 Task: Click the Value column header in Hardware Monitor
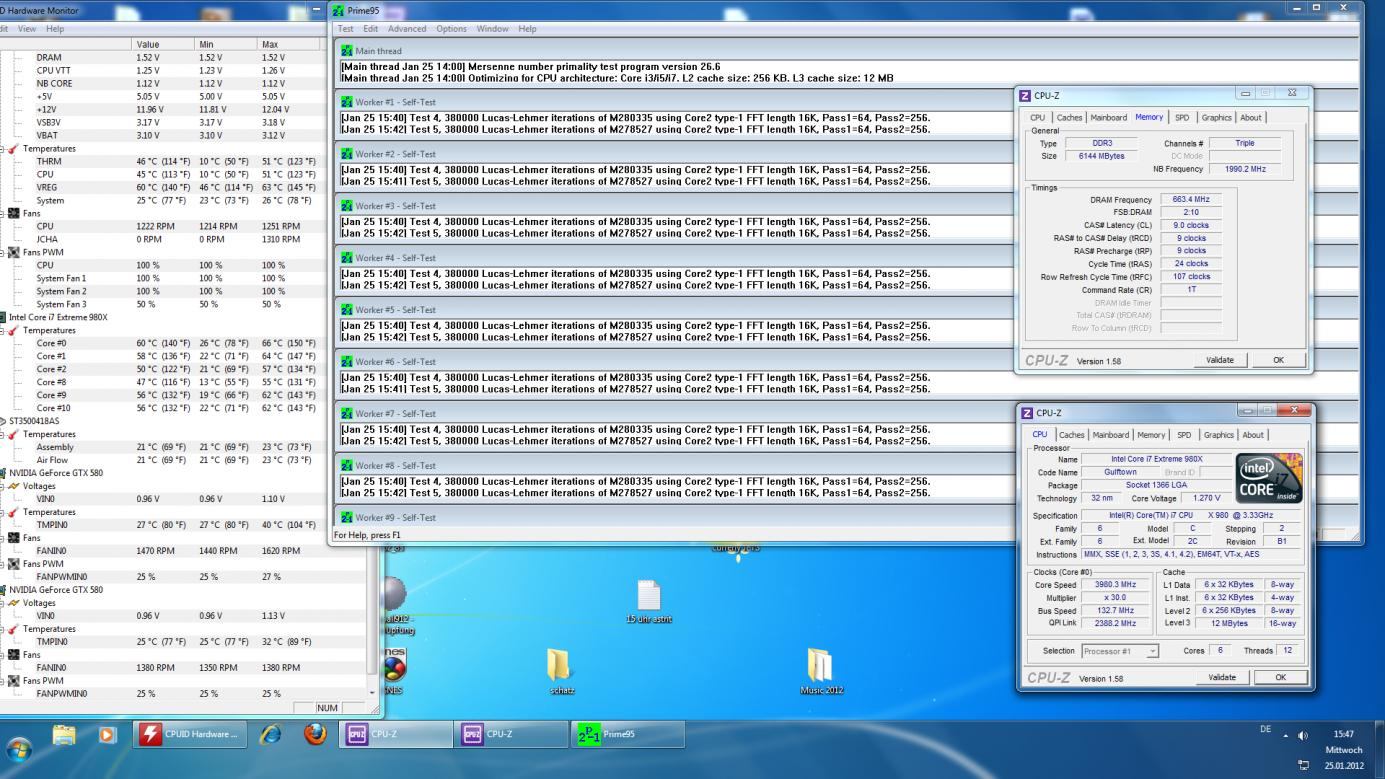pos(164,44)
